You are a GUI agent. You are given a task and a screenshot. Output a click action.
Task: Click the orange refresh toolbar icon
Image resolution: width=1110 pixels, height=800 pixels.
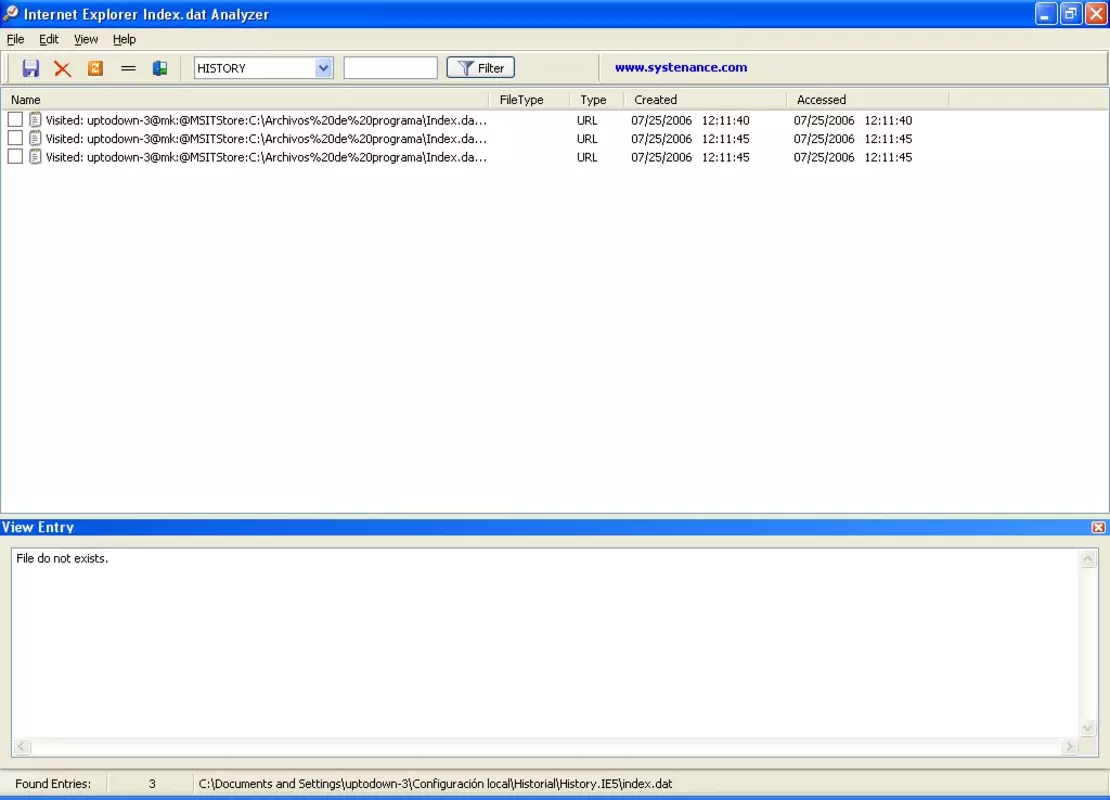tap(95, 68)
